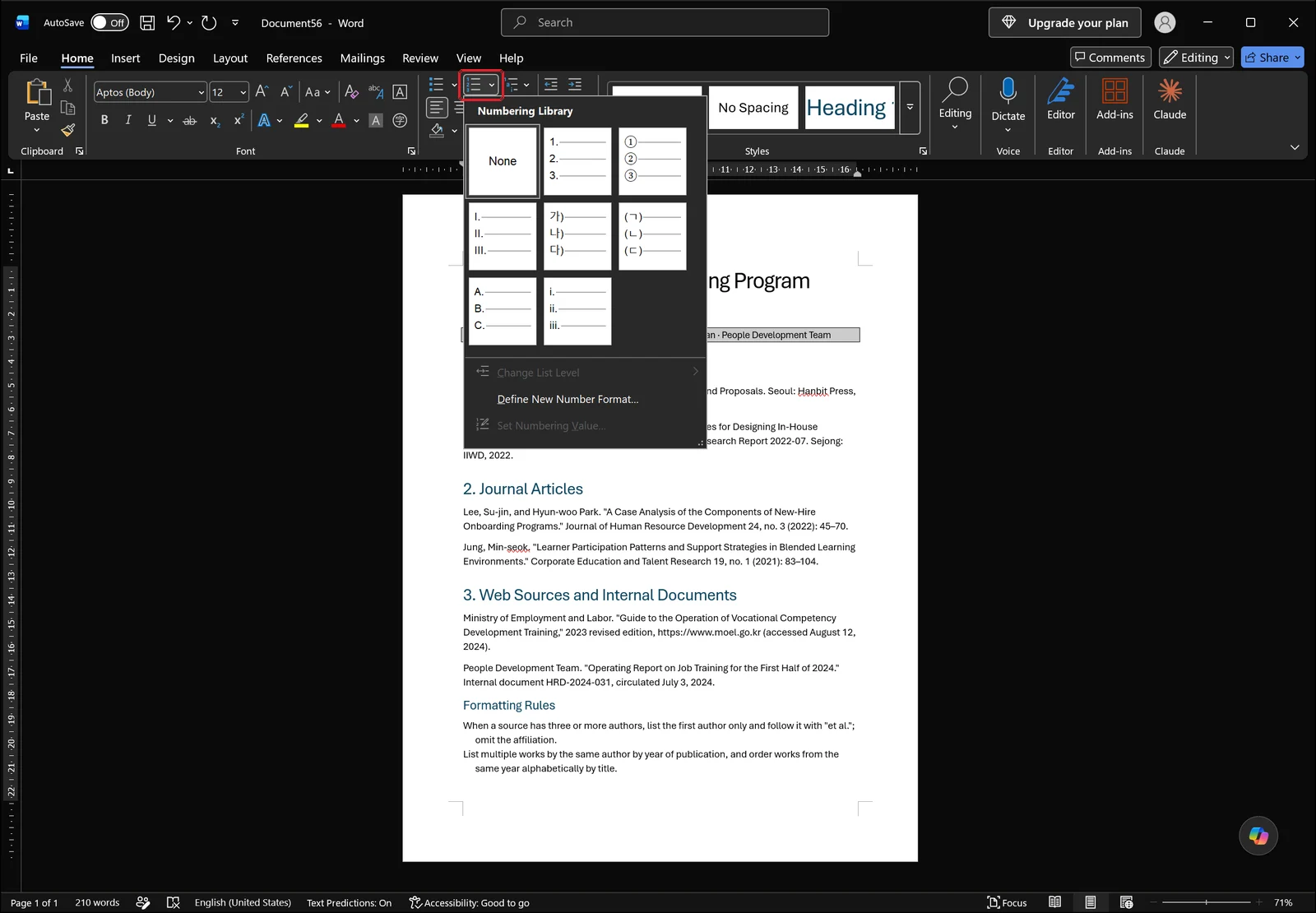Click the Comments button
Viewport: 1316px width, 913px height.
(1110, 58)
